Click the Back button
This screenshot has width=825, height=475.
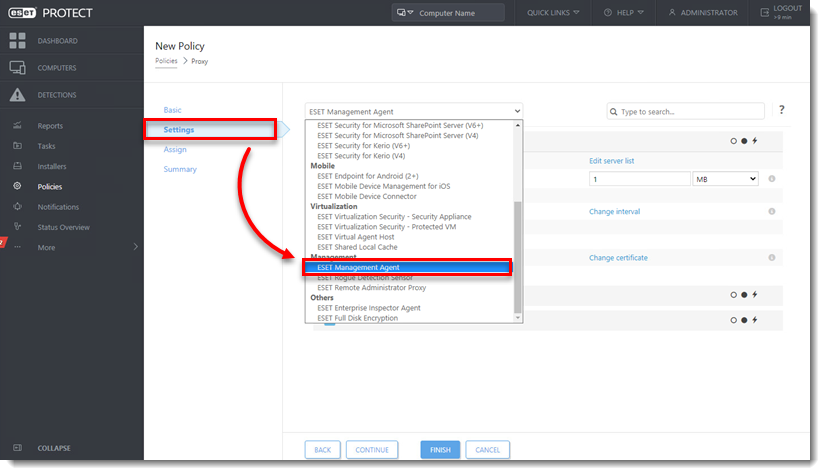[323, 450]
